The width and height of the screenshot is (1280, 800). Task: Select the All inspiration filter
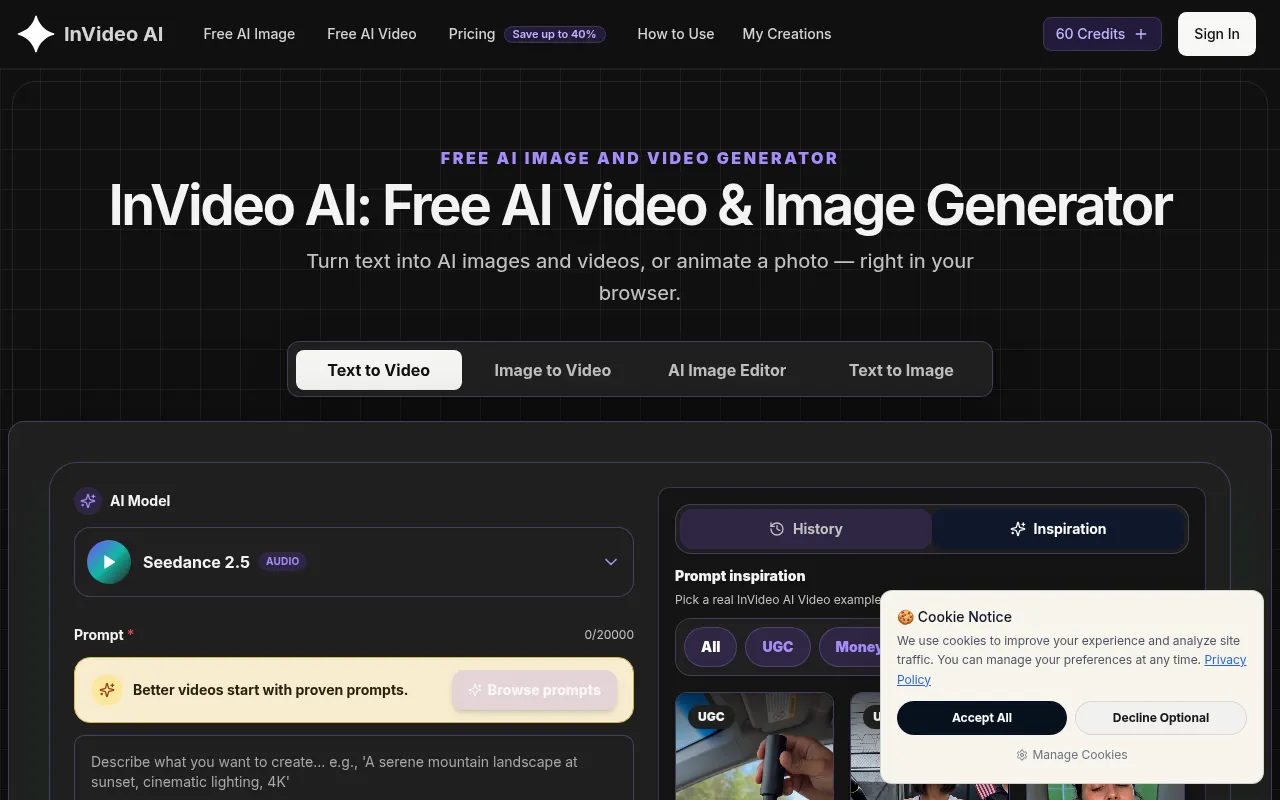click(711, 647)
